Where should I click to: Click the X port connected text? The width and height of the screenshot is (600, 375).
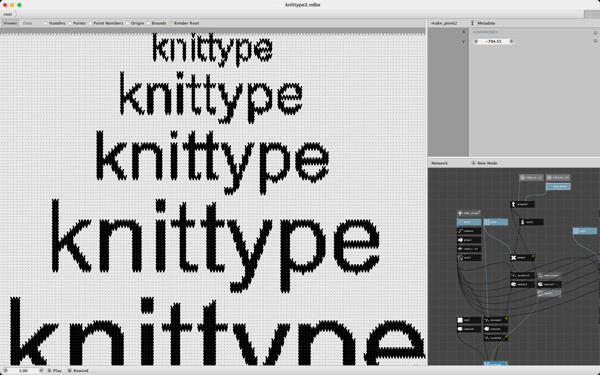[485, 32]
